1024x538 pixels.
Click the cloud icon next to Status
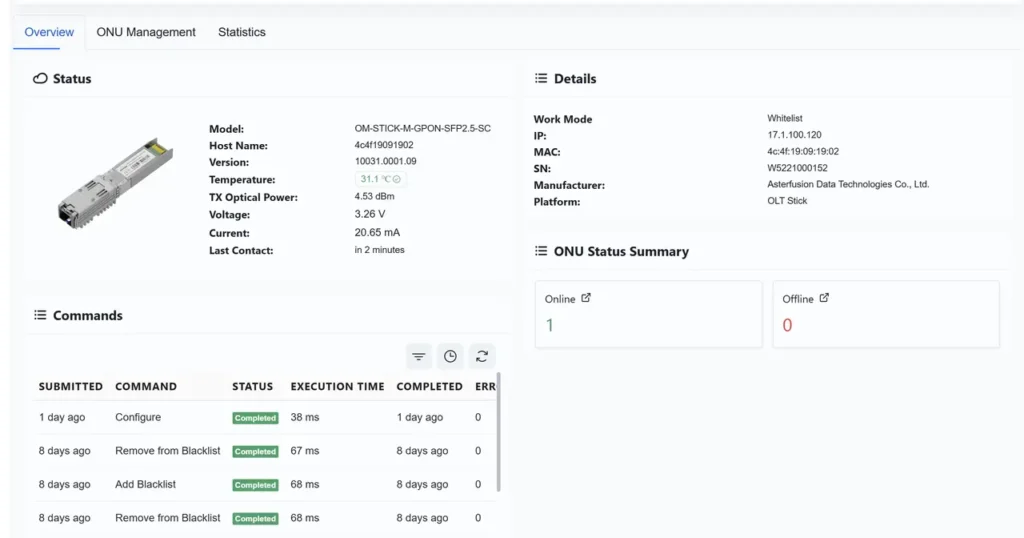click(x=40, y=78)
